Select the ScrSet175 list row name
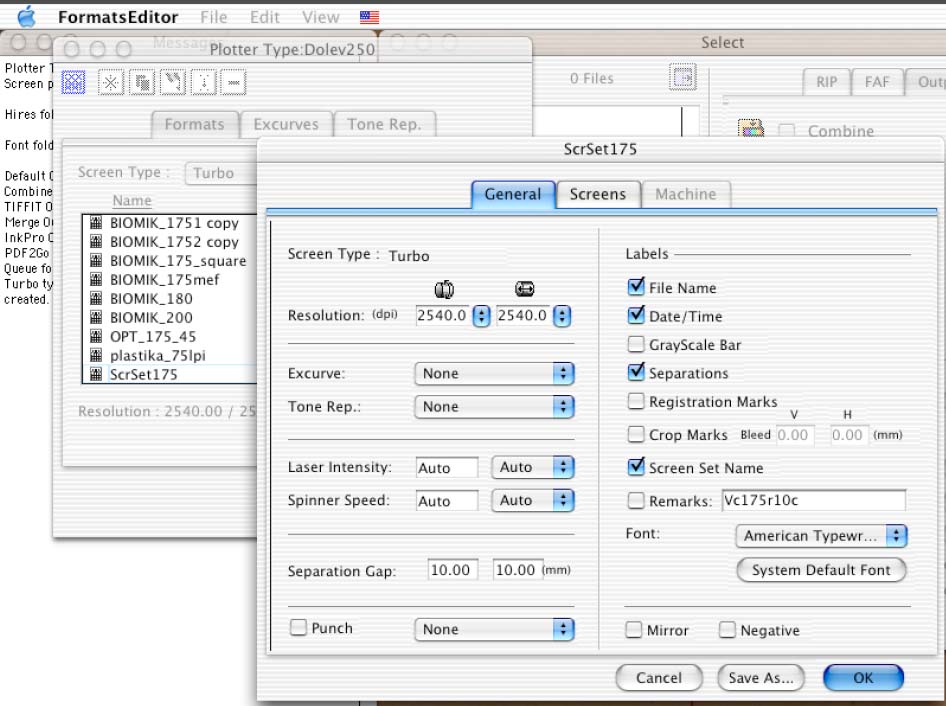This screenshot has height=706, width=946. tap(144, 374)
